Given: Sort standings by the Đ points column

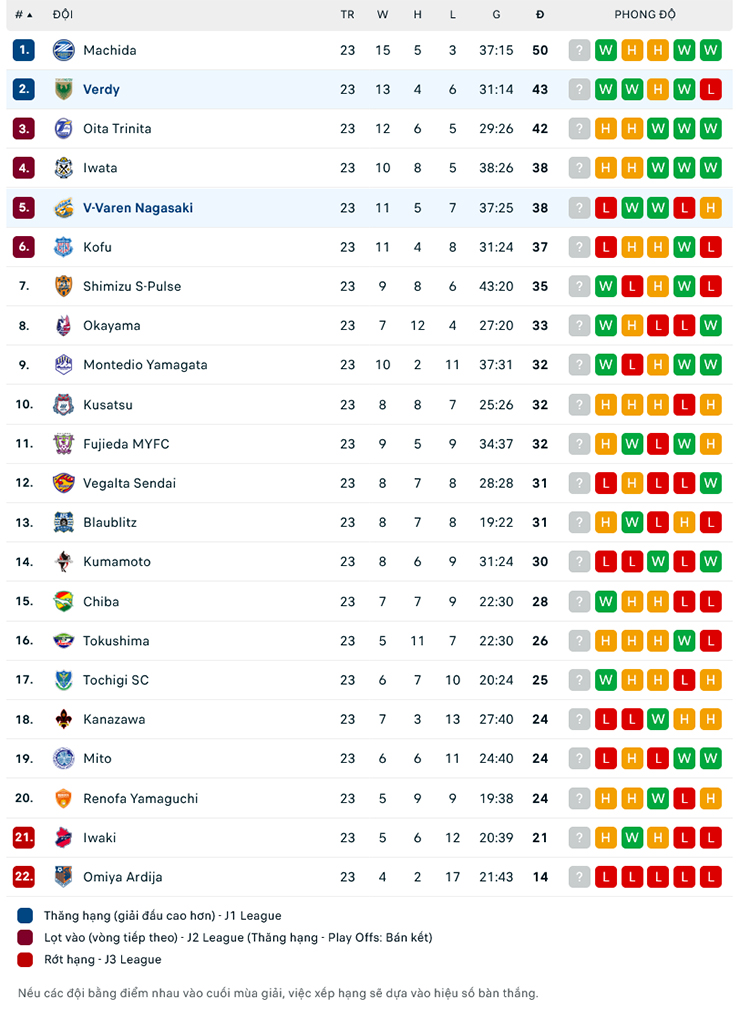Looking at the screenshot, I should (x=540, y=14).
